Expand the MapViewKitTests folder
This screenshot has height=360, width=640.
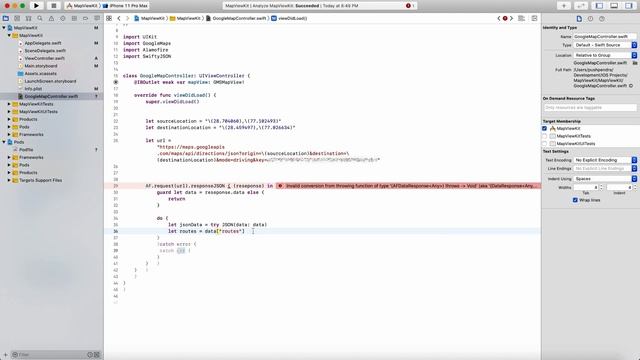coord(9,104)
